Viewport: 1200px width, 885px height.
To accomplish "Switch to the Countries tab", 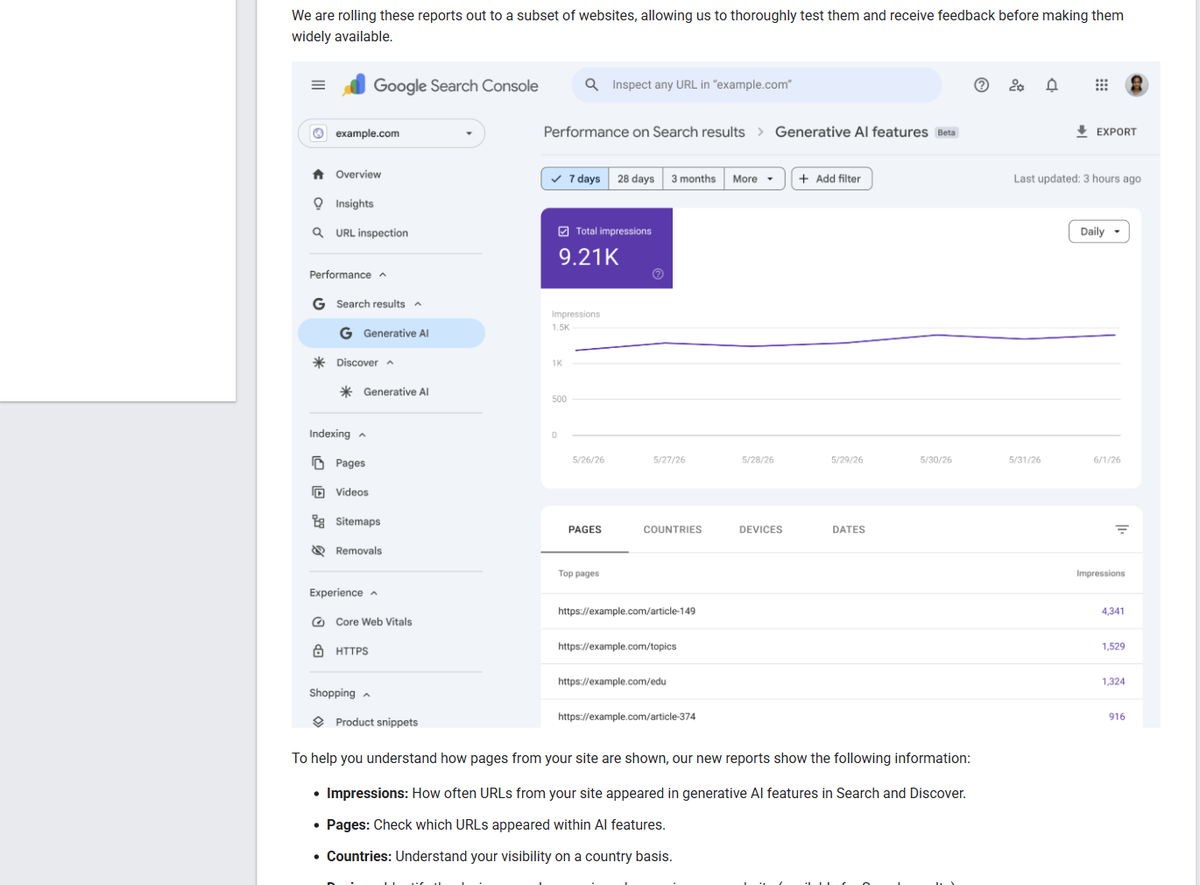I will [673, 529].
